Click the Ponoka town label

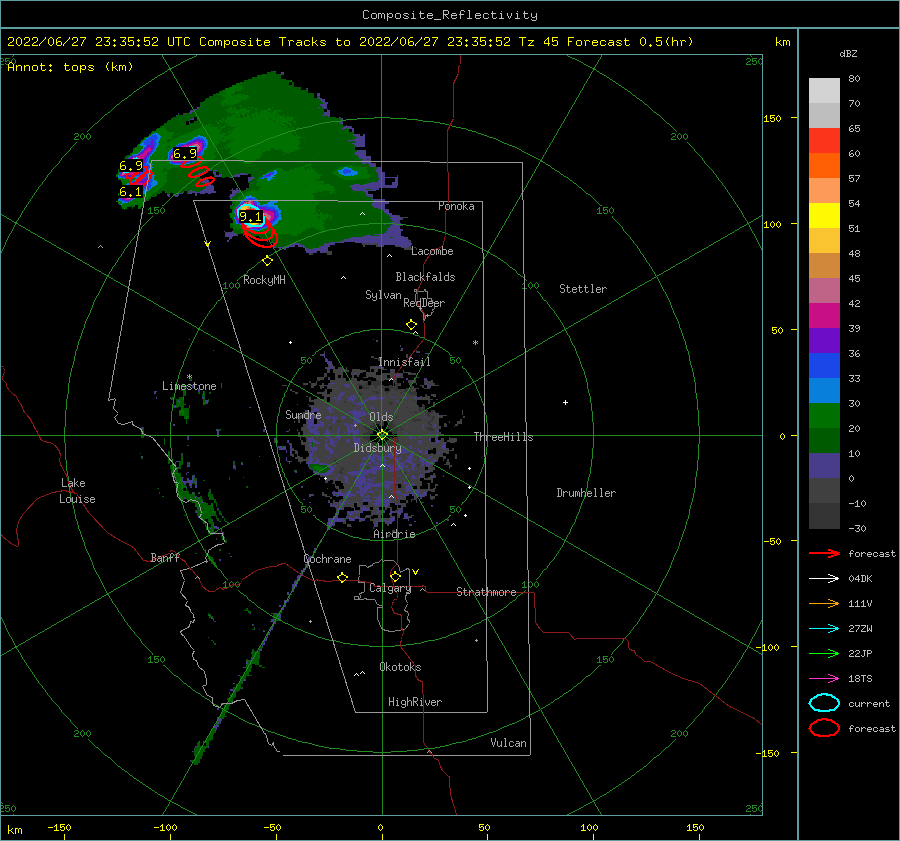coord(456,206)
